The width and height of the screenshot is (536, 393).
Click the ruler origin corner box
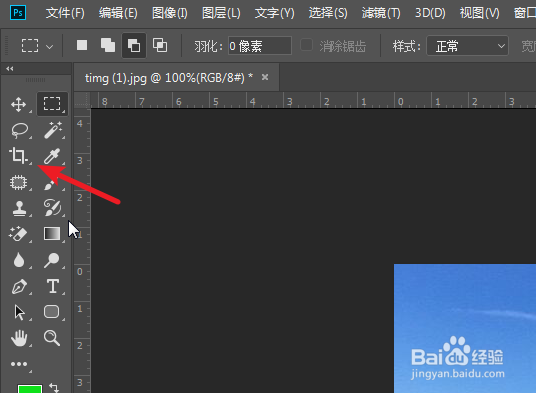[x=83, y=100]
